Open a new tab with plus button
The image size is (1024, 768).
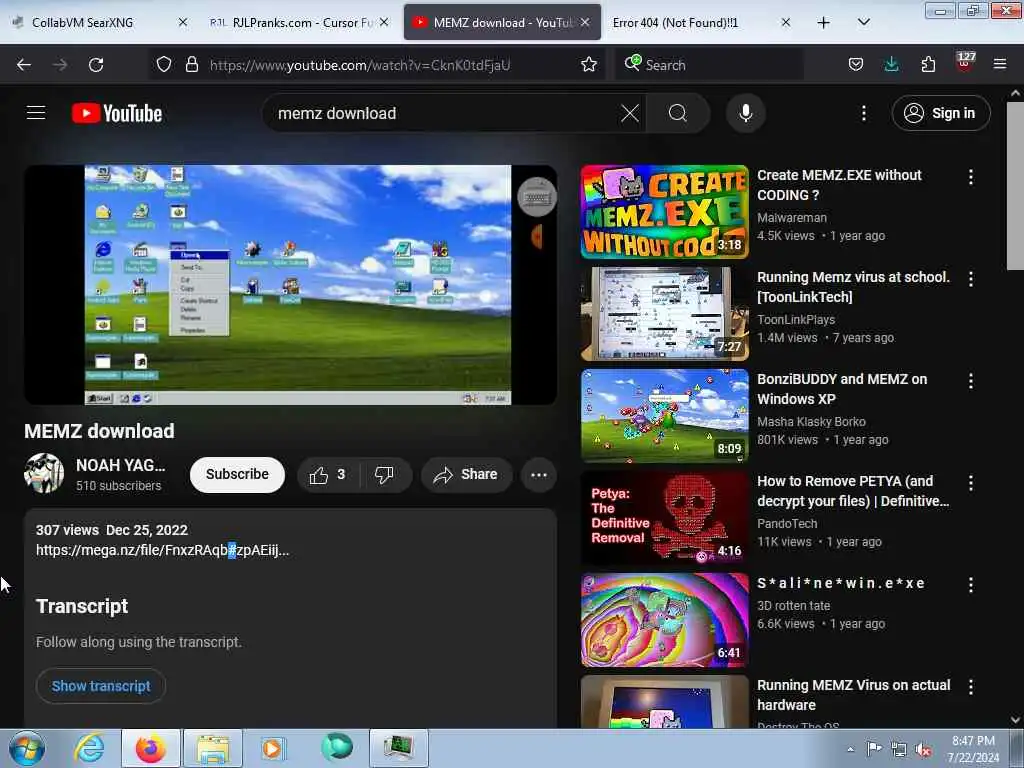824,22
